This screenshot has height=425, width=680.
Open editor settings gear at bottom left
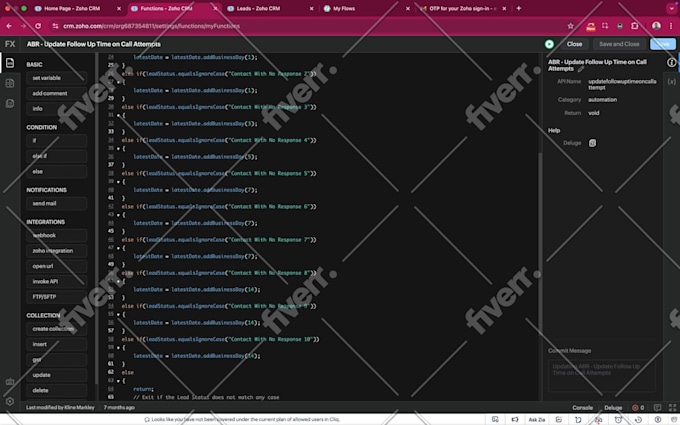pos(10,401)
